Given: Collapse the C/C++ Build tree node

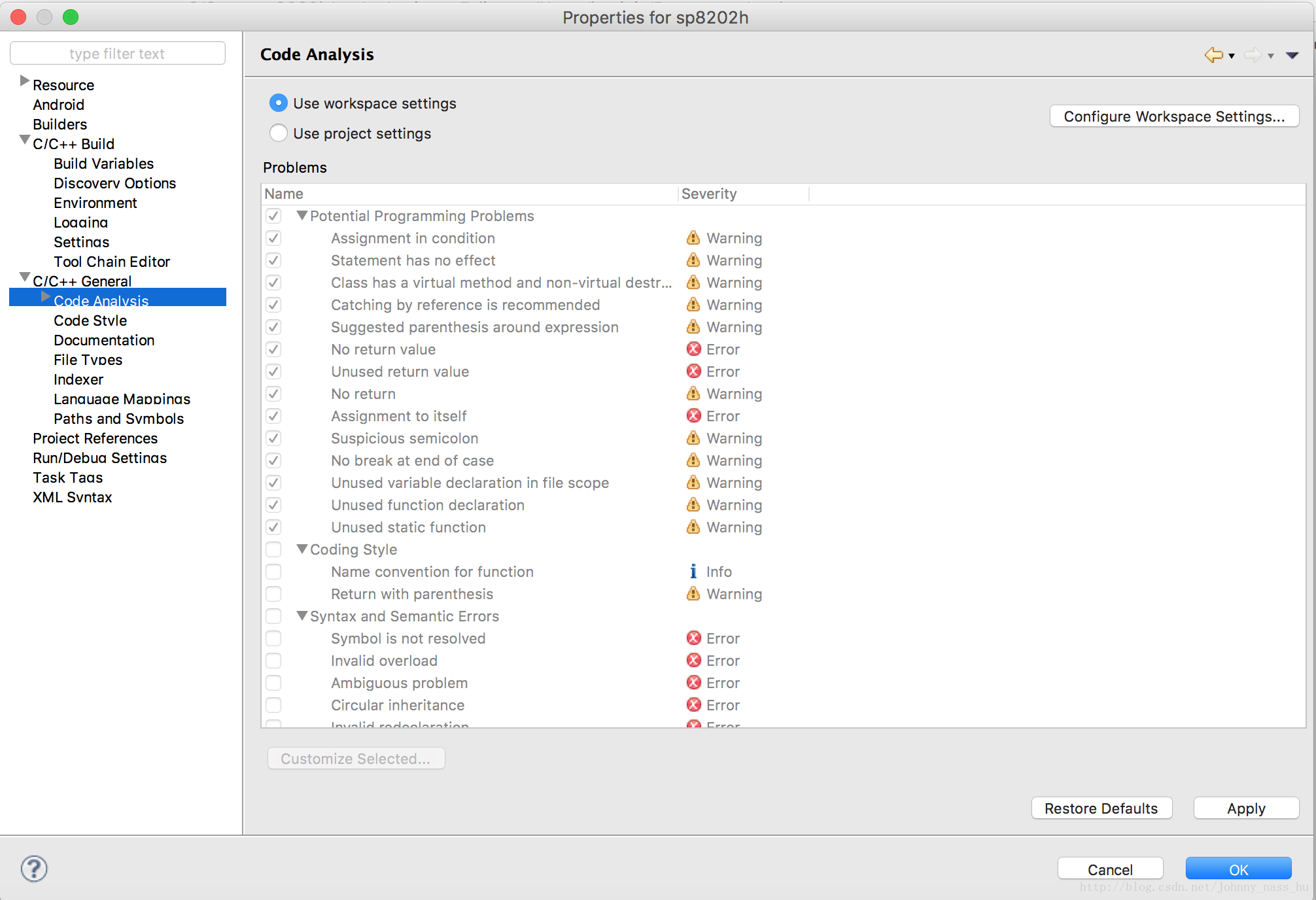Looking at the screenshot, I should (x=25, y=140).
